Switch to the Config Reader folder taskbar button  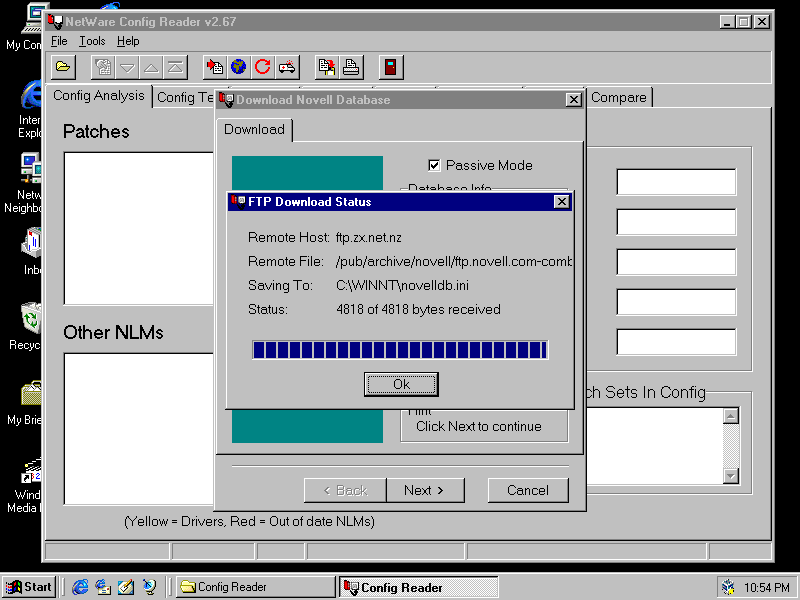255,587
